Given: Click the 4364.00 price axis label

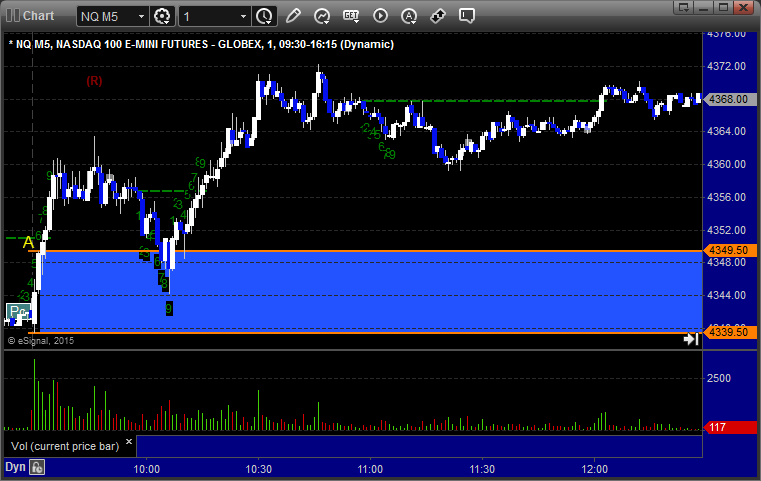Looking at the screenshot, I should (x=727, y=131).
